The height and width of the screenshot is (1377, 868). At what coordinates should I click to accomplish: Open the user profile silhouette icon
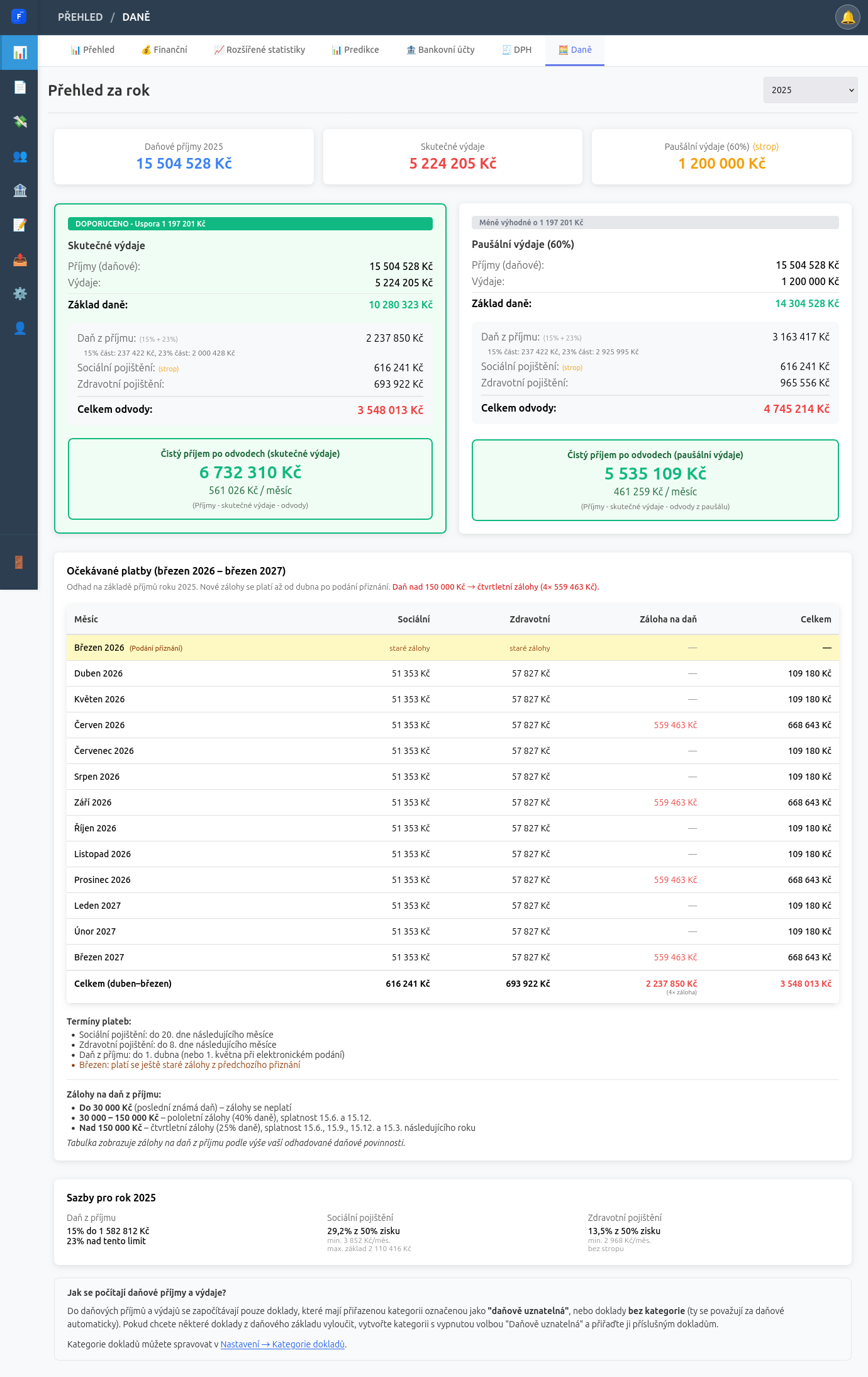tap(19, 328)
